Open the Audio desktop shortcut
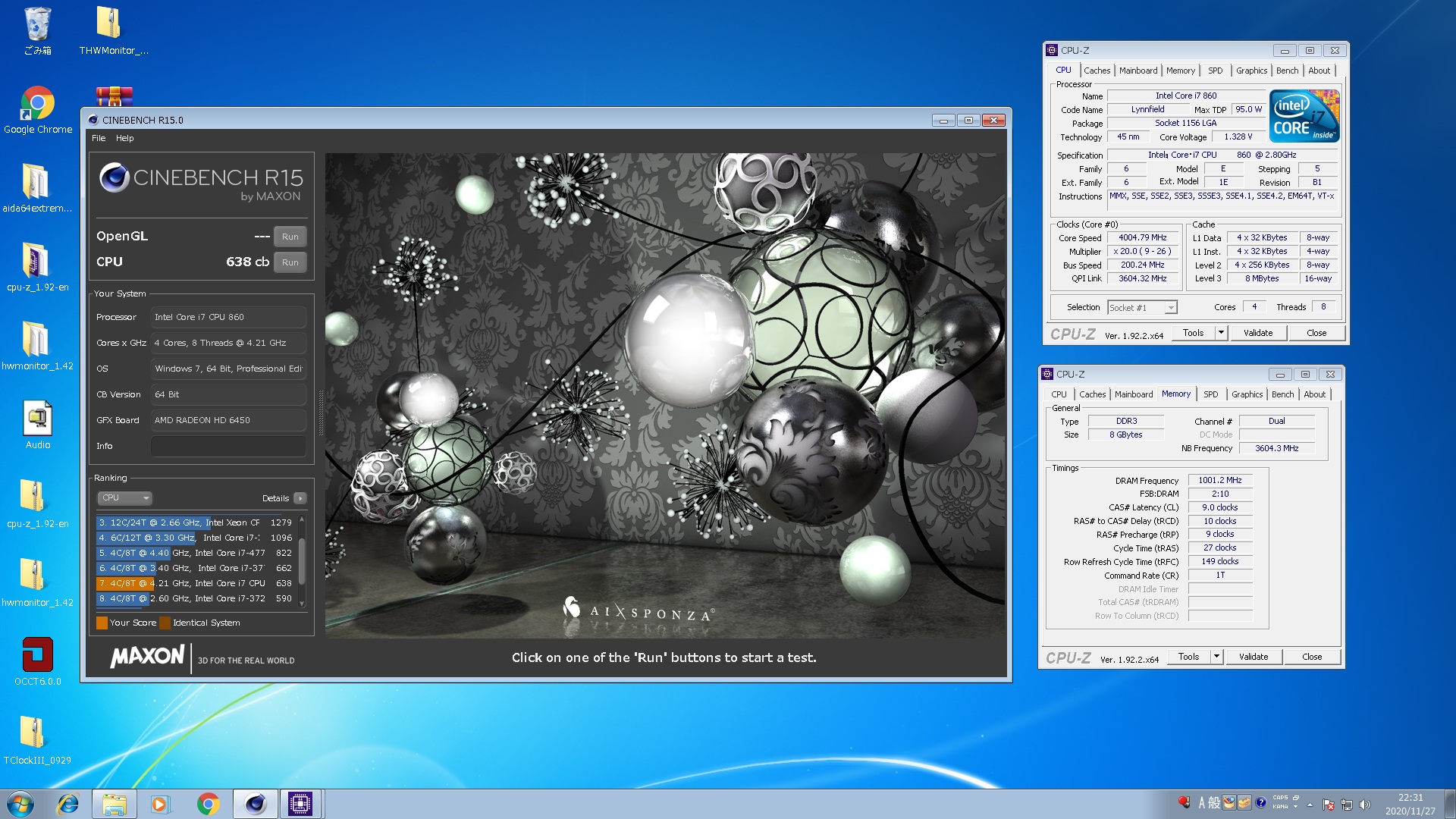Image resolution: width=1456 pixels, height=819 pixels. coord(37,425)
